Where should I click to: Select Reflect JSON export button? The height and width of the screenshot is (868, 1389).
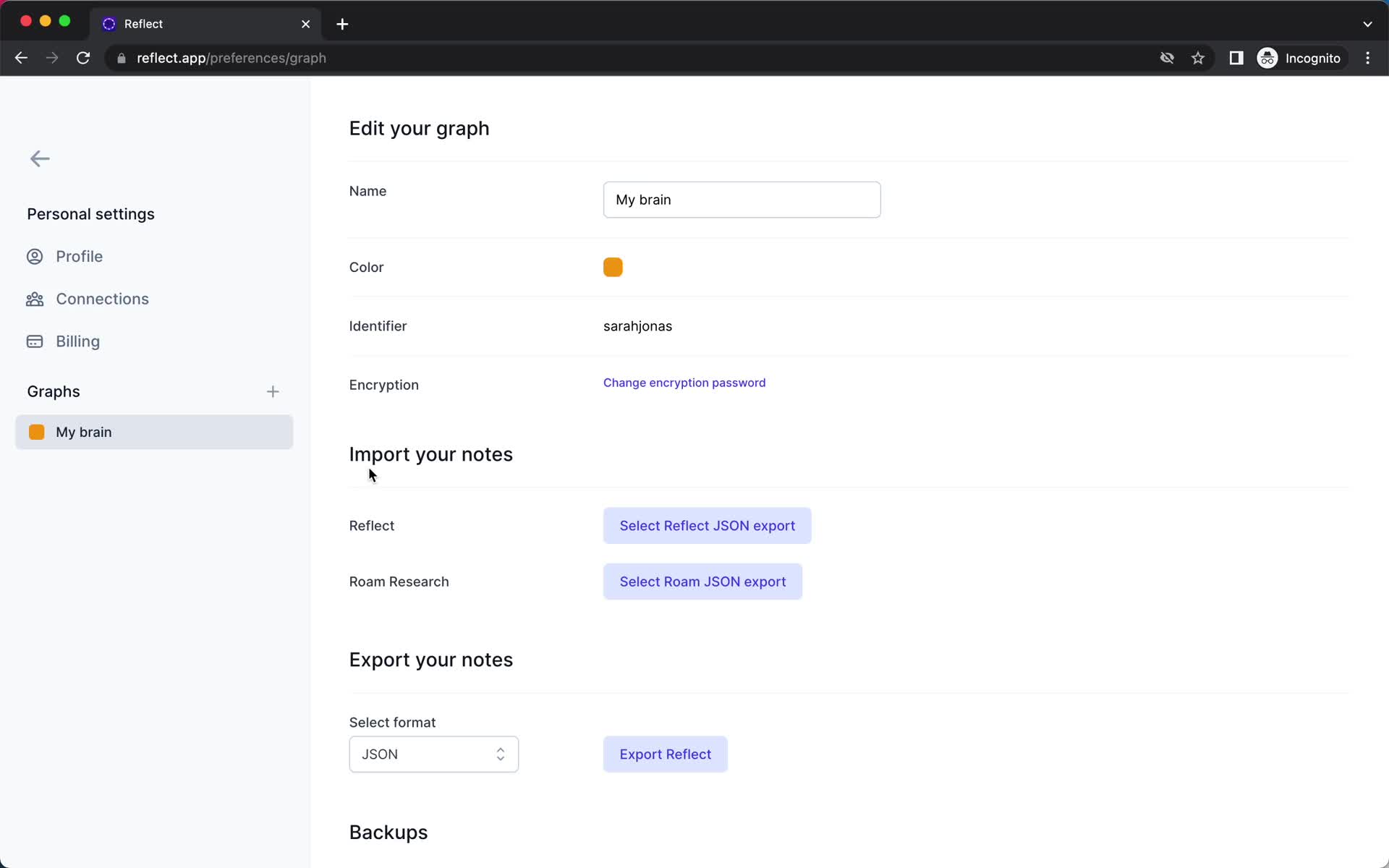[707, 525]
